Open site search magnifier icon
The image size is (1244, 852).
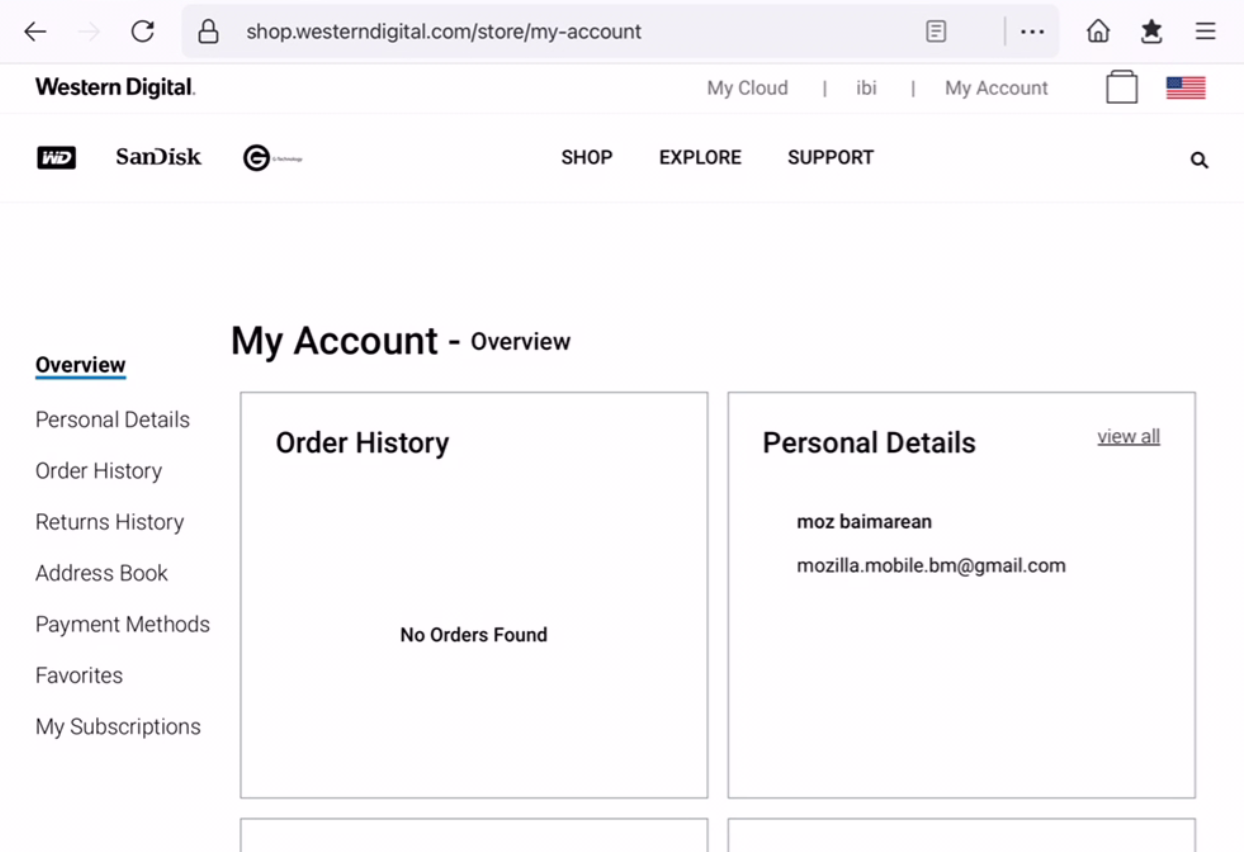click(1199, 160)
